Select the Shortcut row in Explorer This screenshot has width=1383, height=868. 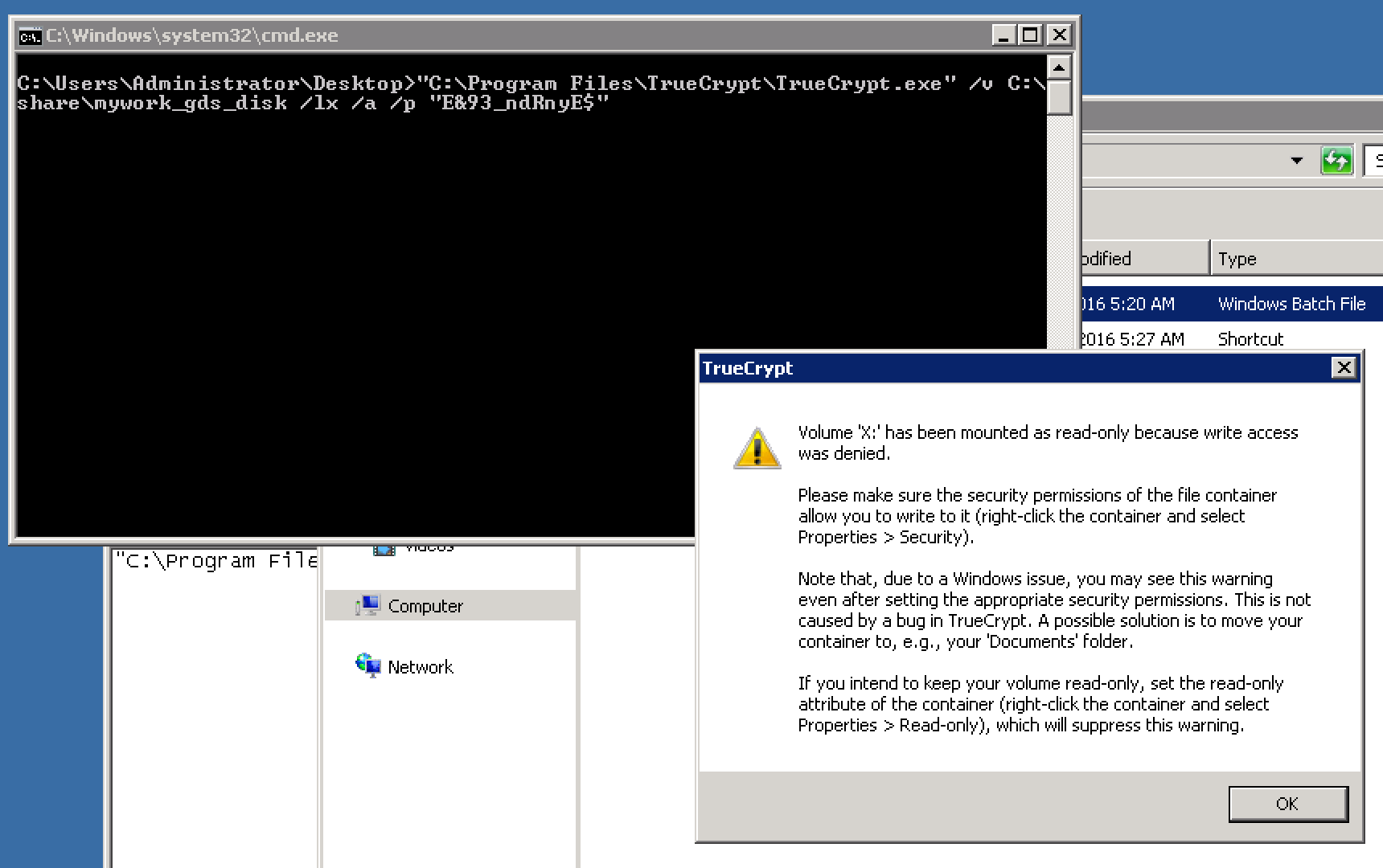1232,338
